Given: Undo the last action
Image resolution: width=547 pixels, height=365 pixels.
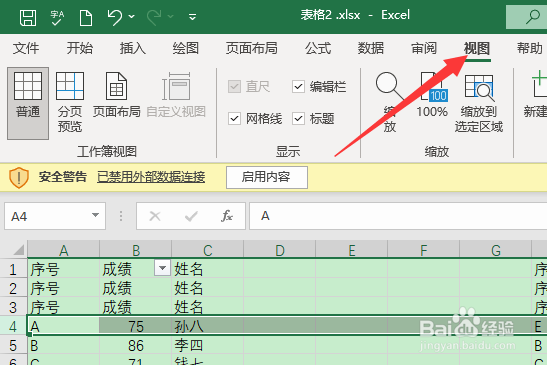Looking at the screenshot, I should (x=115, y=17).
